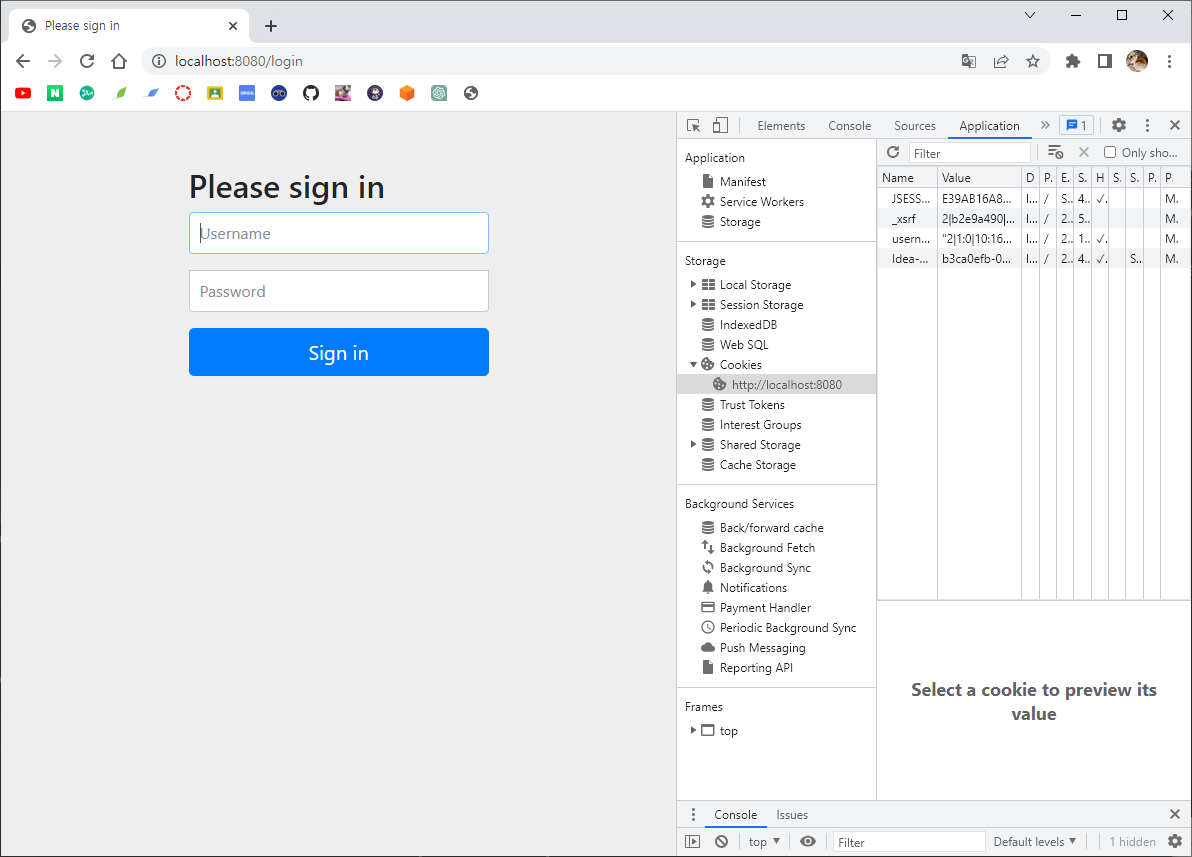Click the console Filter text box
Screen dimensions: 1192x857
pyautogui.click(x=909, y=841)
